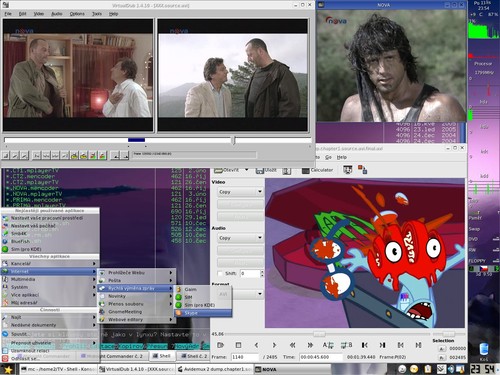The height and width of the screenshot is (375, 500).
Task: Step to previous frame in Avidemux
Action: [256, 345]
